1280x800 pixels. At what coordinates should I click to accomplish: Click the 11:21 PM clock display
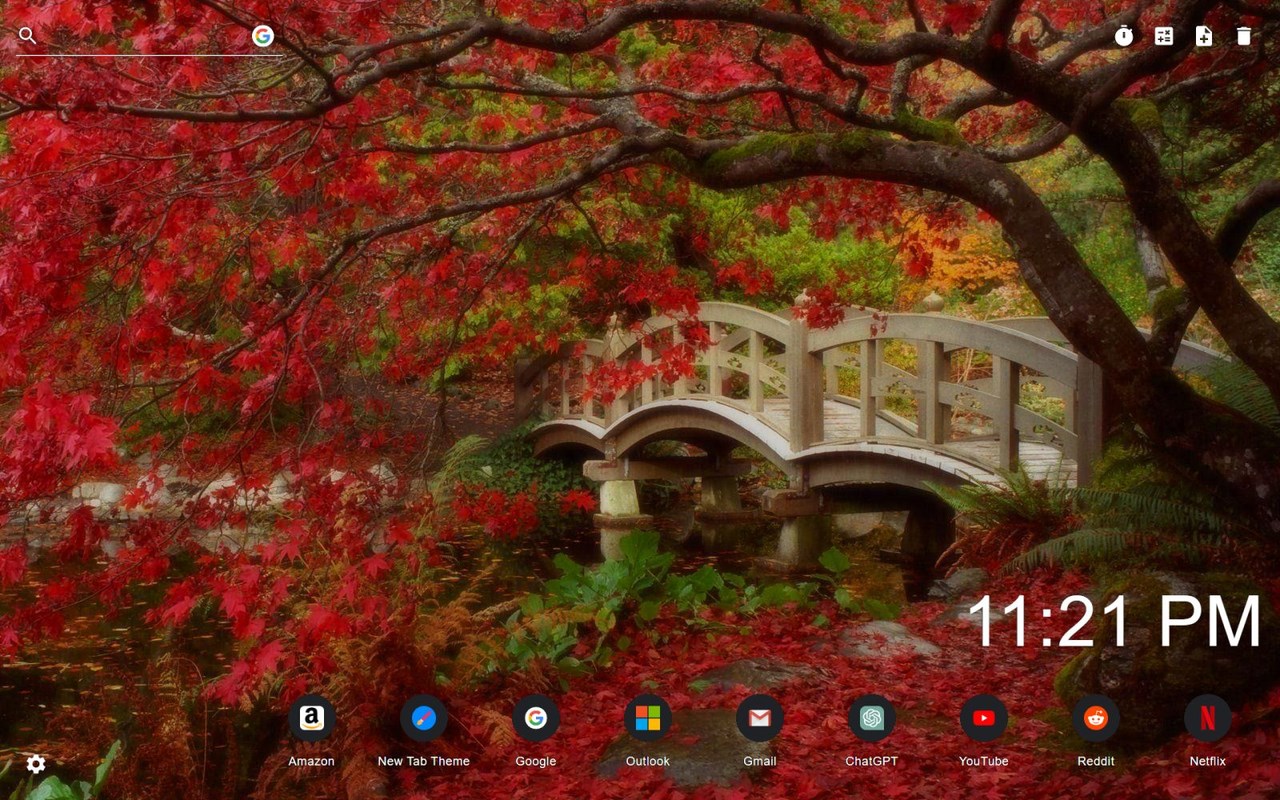(x=1114, y=621)
